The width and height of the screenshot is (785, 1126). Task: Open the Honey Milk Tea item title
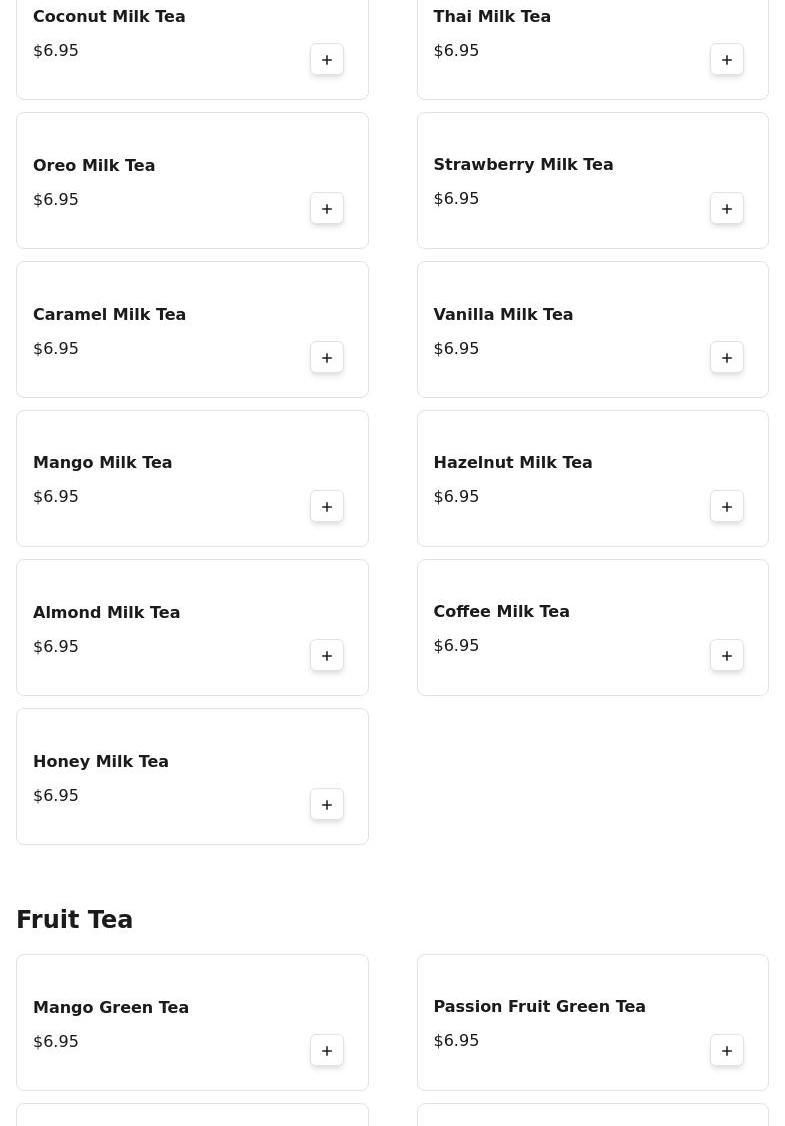[101, 761]
